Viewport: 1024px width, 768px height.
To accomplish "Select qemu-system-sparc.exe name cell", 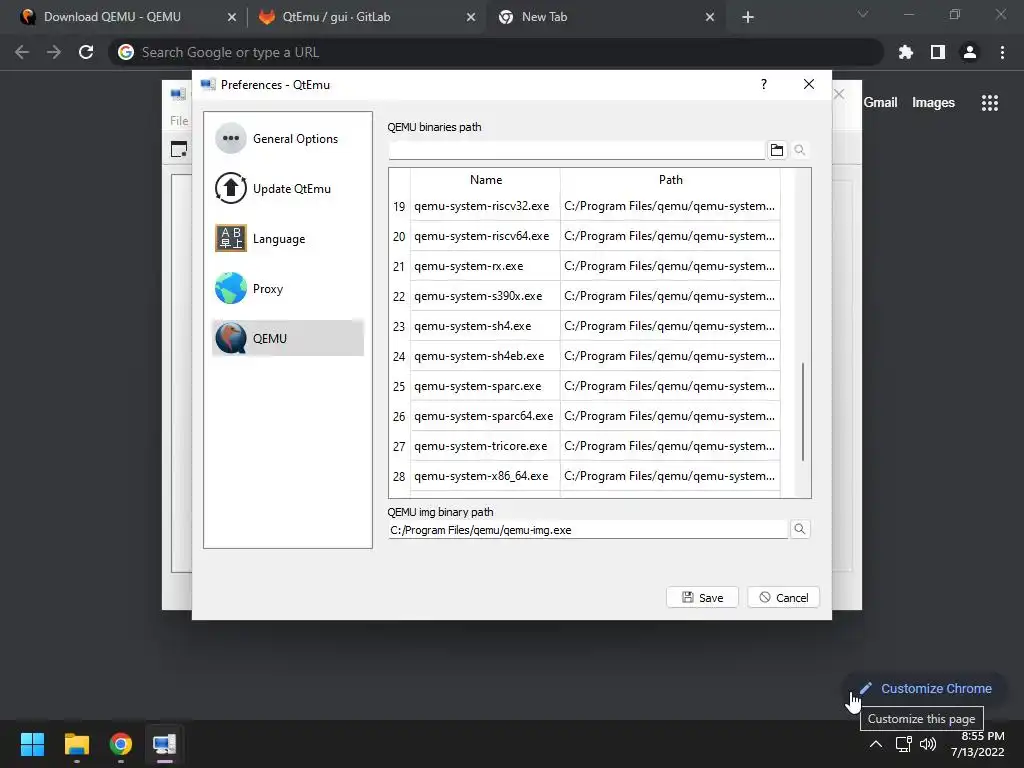I will [x=485, y=386].
